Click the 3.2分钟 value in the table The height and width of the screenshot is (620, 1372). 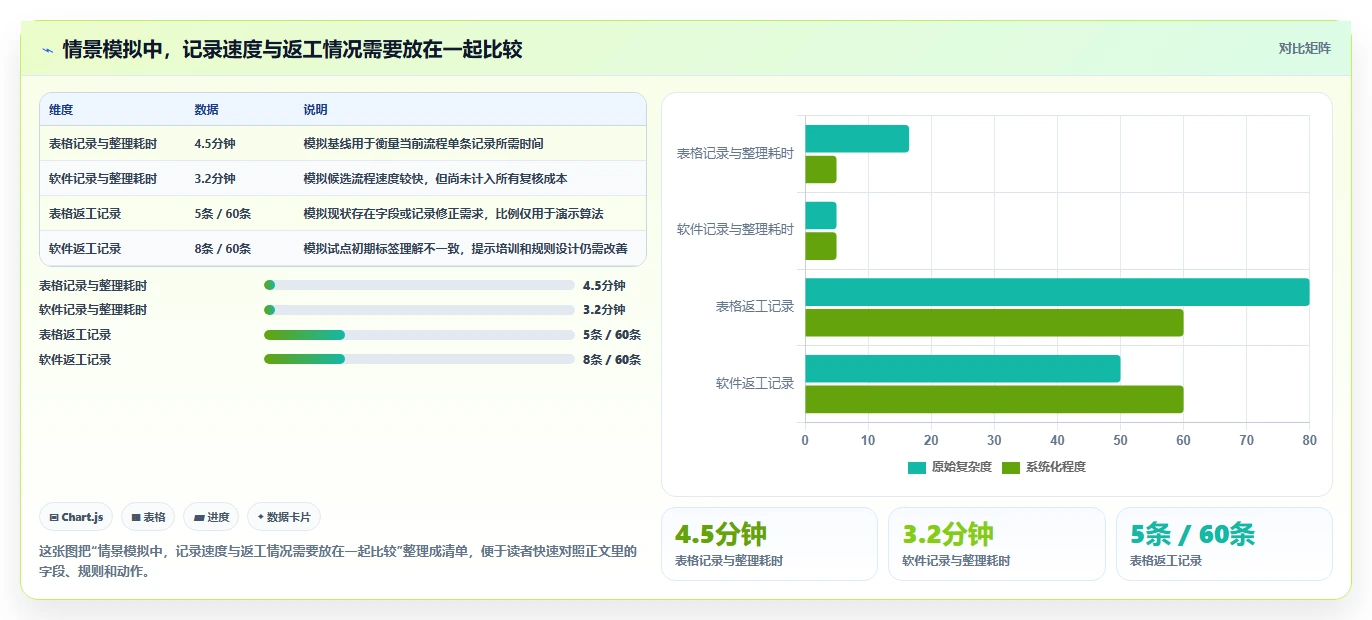pos(215,179)
